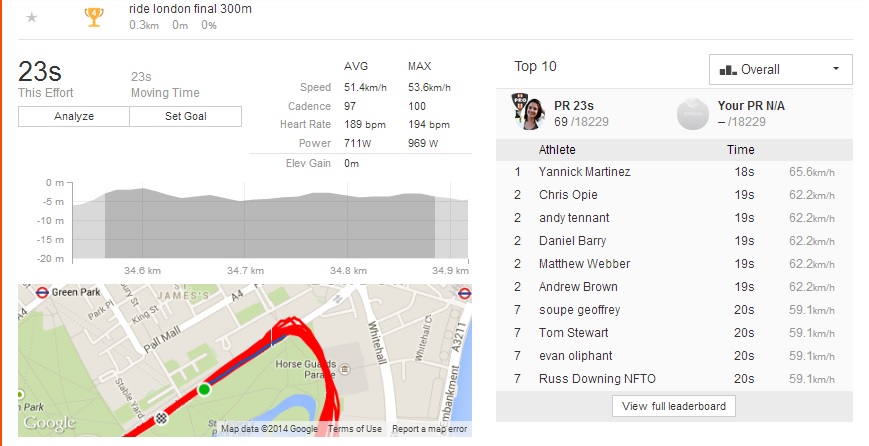The width and height of the screenshot is (869, 446).
Task: Click the gray Your PR avatar
Action: click(x=692, y=113)
